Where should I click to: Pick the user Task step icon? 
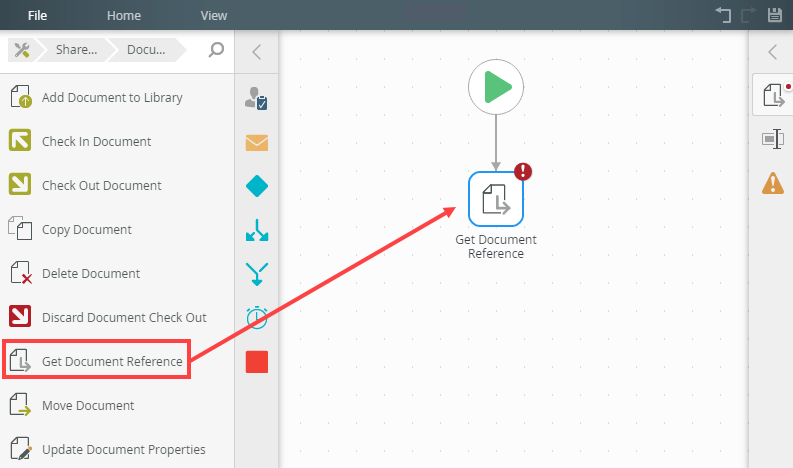pos(256,98)
